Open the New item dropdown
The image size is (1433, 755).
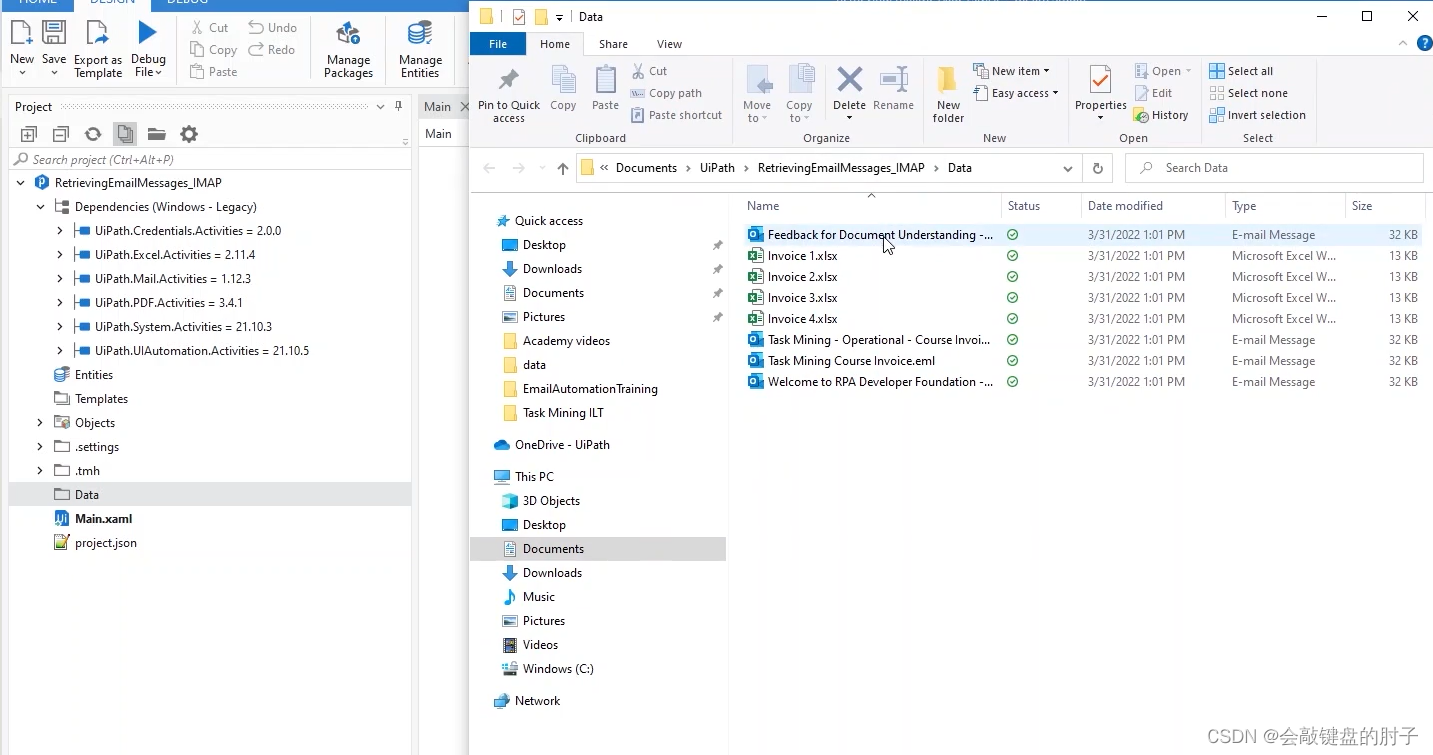coord(1011,71)
